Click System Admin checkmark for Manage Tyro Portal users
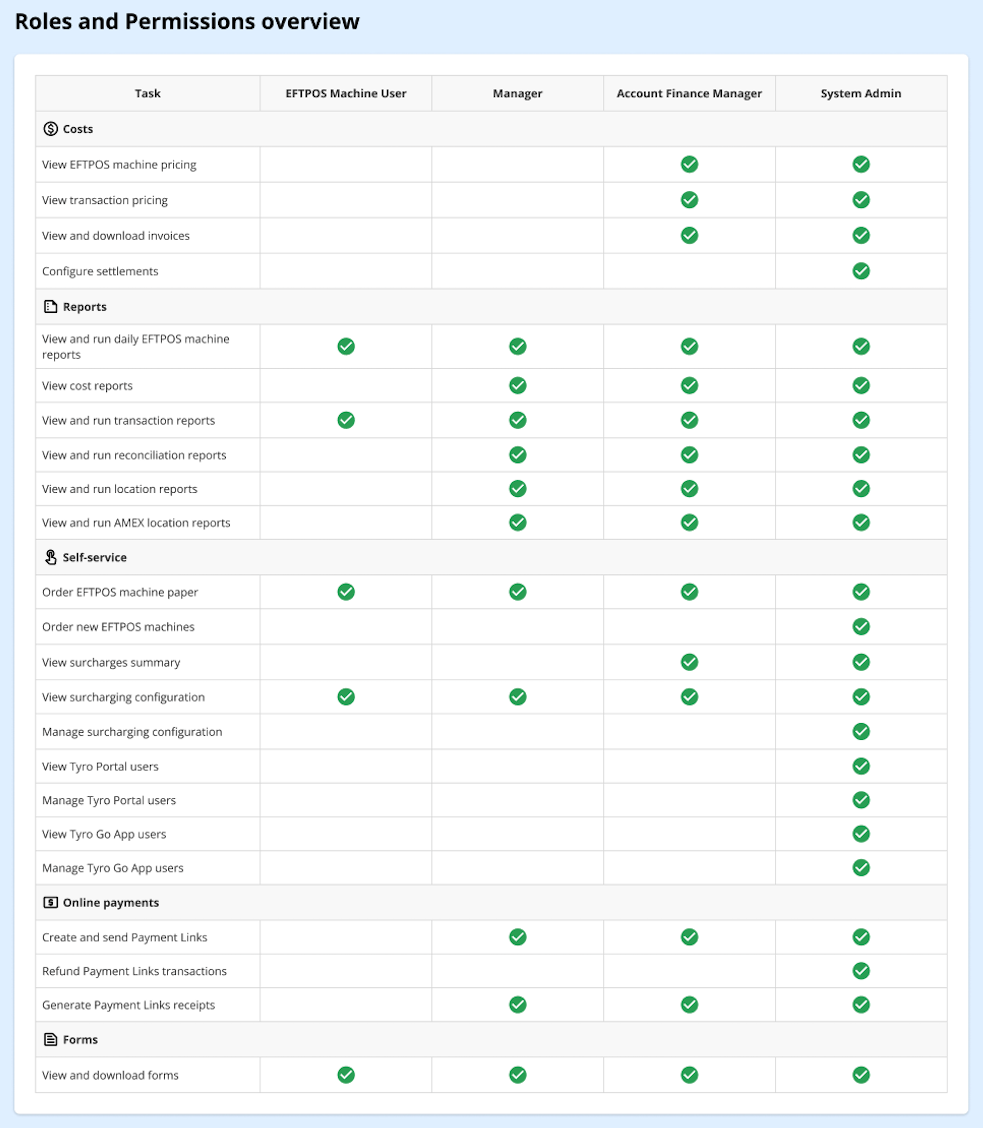983x1128 pixels. [861, 800]
